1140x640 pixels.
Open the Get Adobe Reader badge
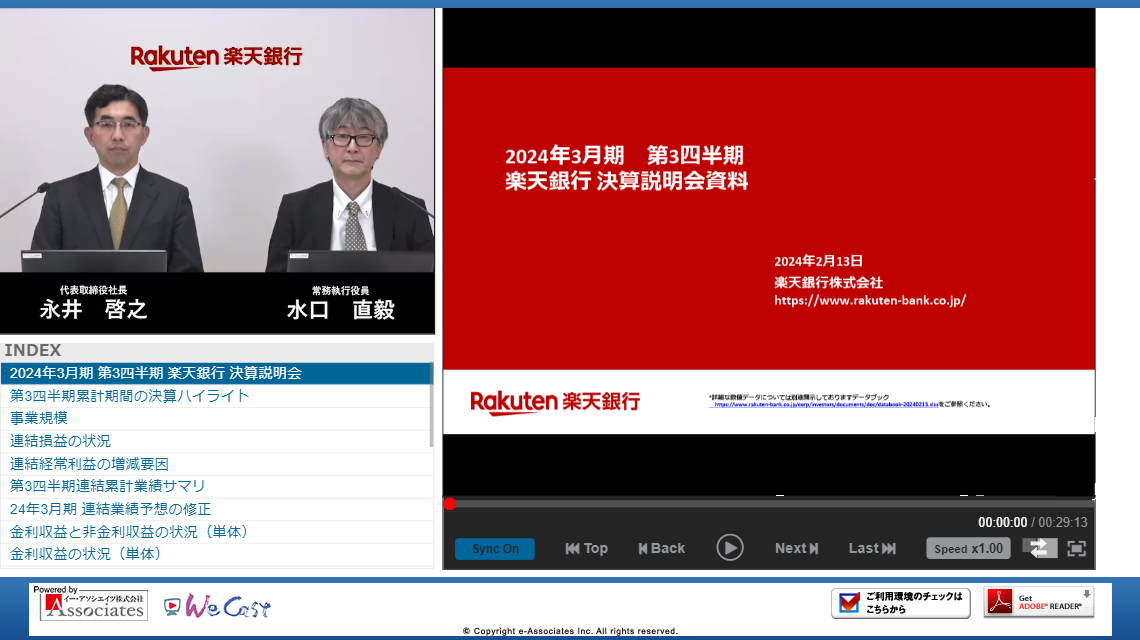(1039, 602)
